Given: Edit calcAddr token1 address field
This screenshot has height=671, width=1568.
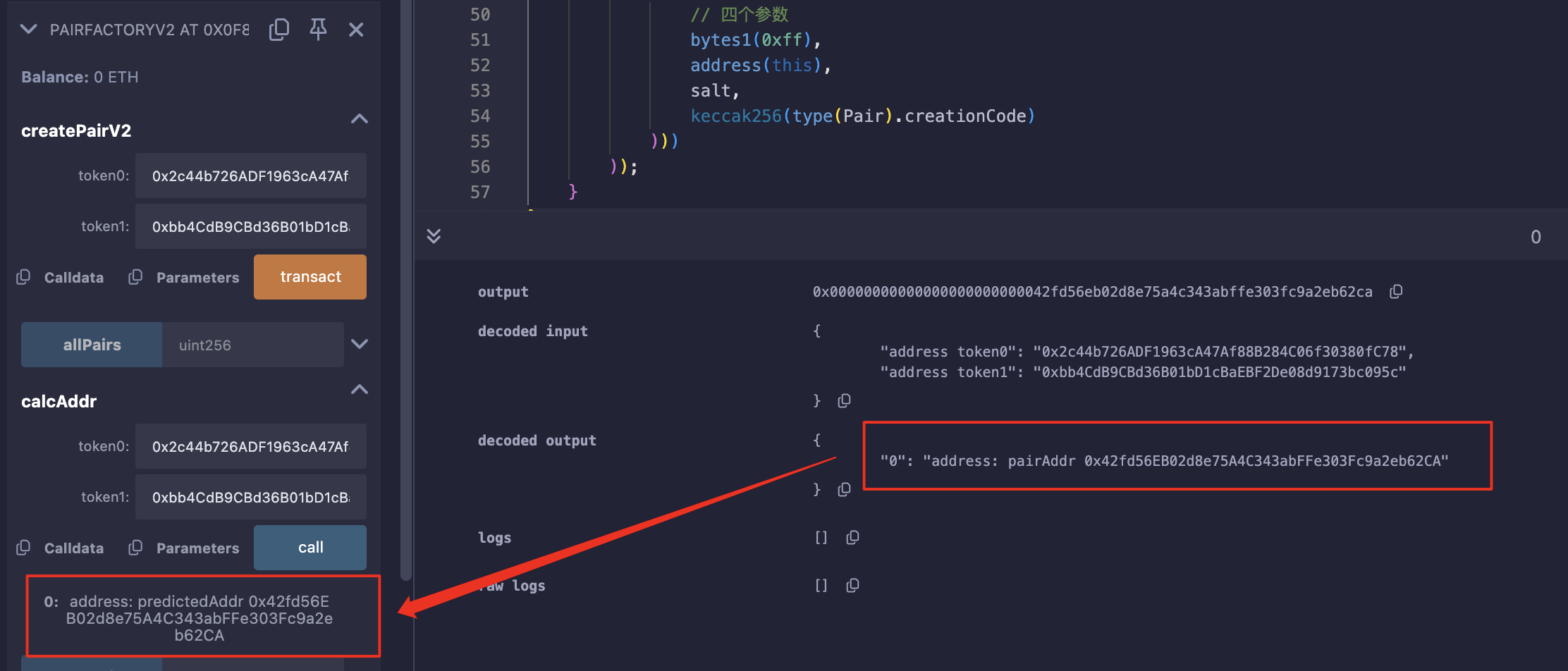Looking at the screenshot, I should click(251, 497).
